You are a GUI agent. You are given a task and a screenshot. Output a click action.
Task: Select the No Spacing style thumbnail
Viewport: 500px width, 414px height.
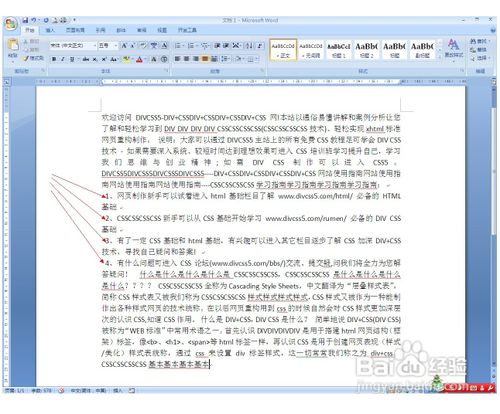click(x=311, y=50)
